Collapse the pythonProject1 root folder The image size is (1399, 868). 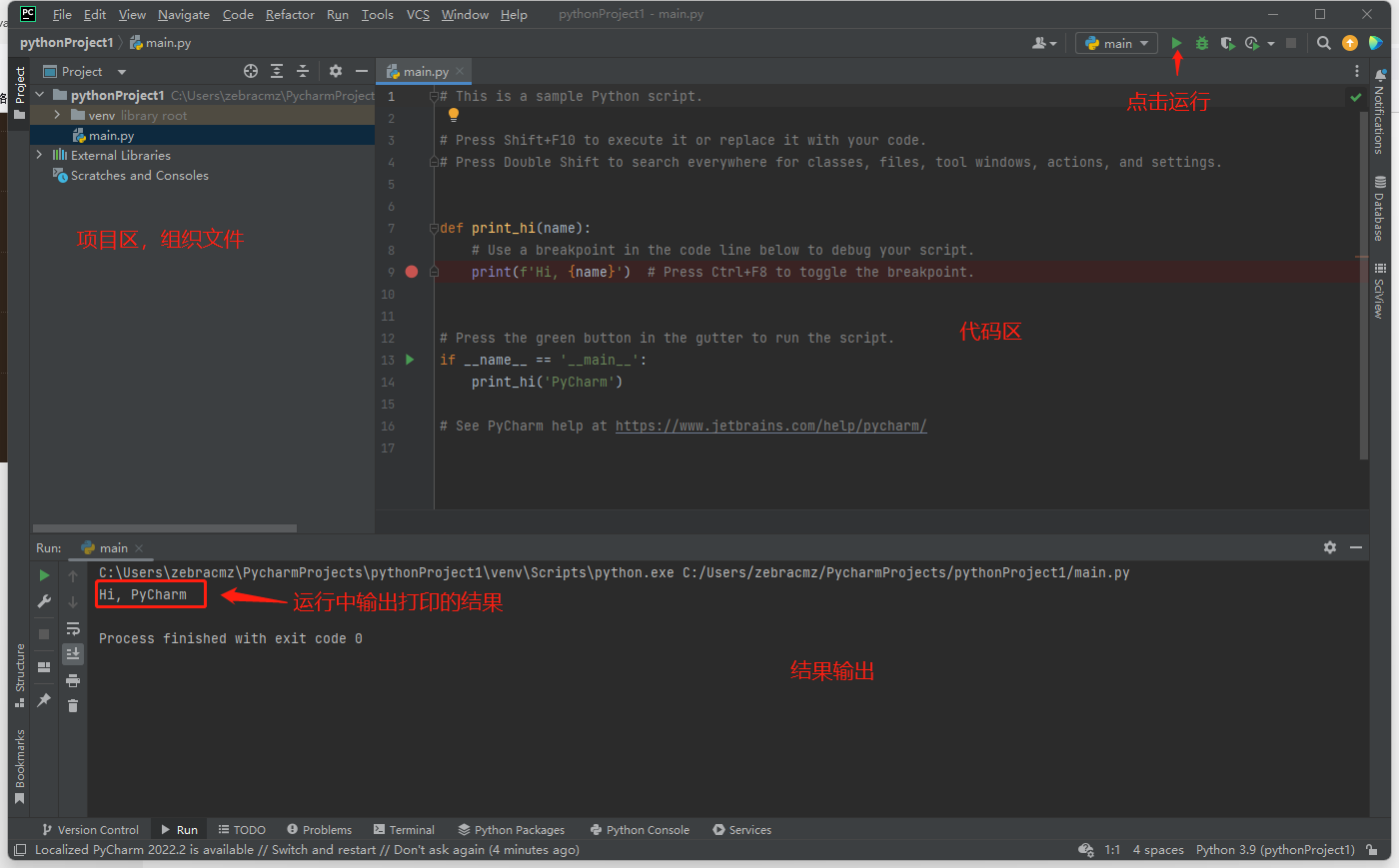pos(40,95)
